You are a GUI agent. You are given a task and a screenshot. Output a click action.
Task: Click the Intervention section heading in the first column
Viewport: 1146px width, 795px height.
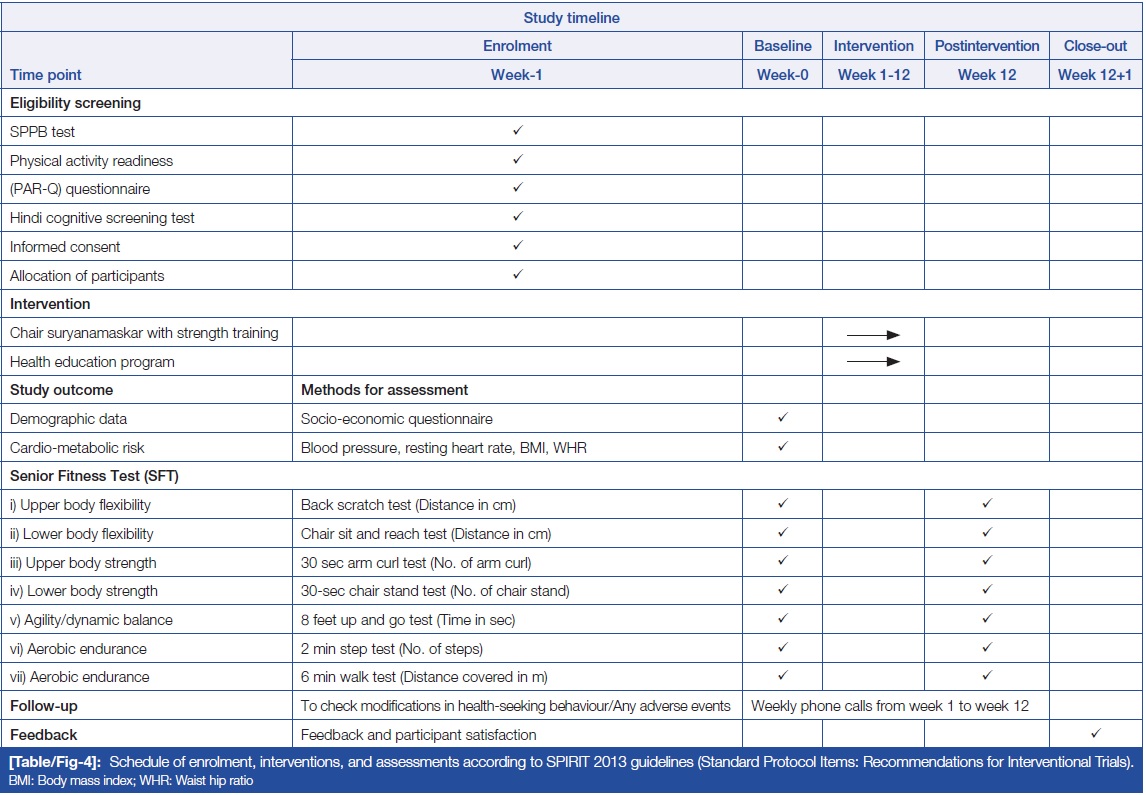point(50,304)
